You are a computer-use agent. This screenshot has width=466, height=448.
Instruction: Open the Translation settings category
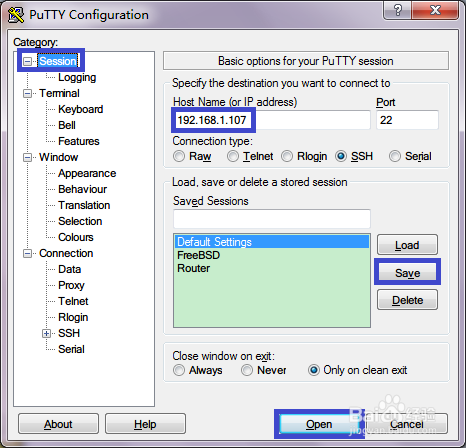pos(84,205)
